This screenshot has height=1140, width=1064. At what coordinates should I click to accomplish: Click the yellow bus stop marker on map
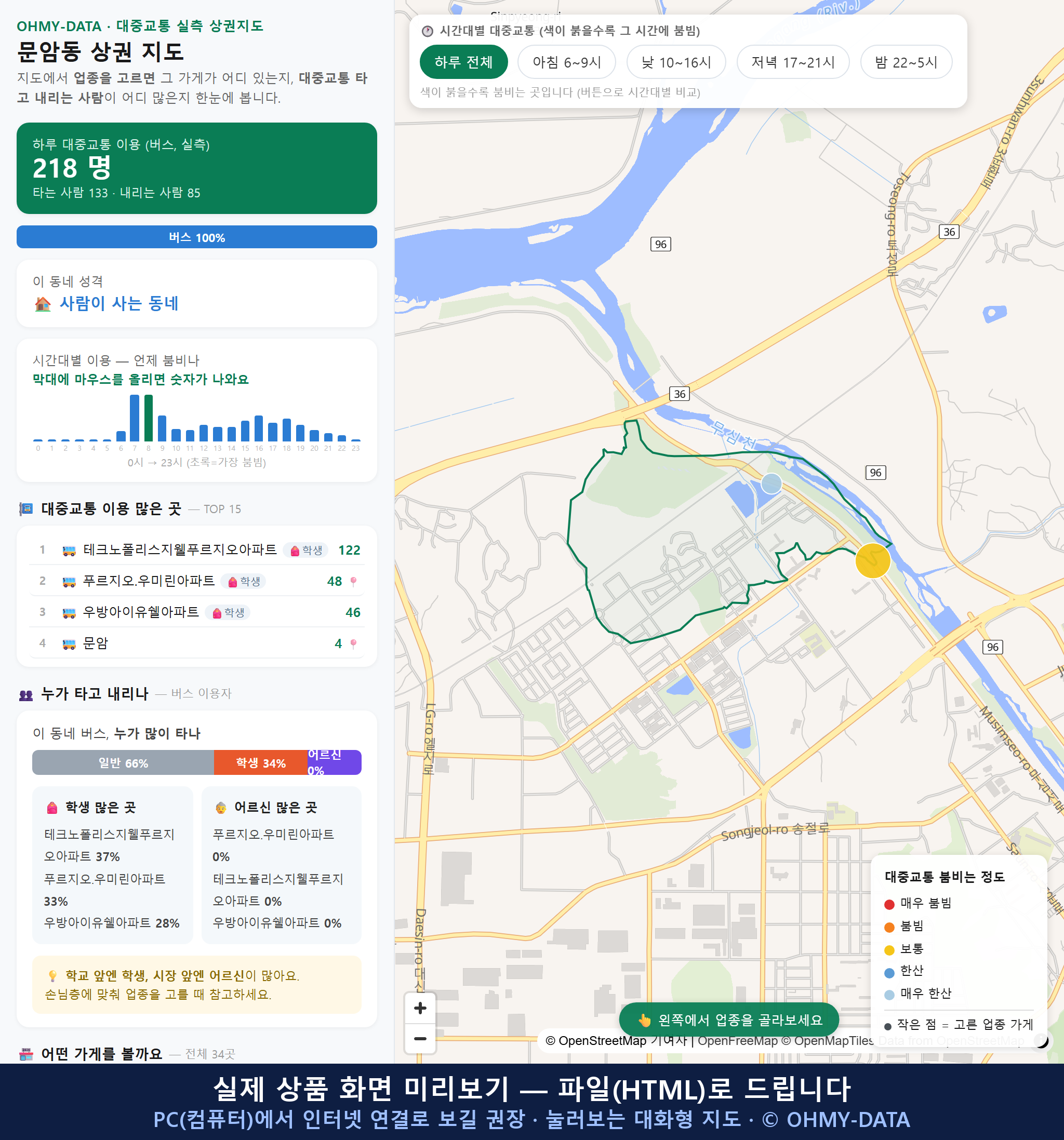(x=872, y=560)
